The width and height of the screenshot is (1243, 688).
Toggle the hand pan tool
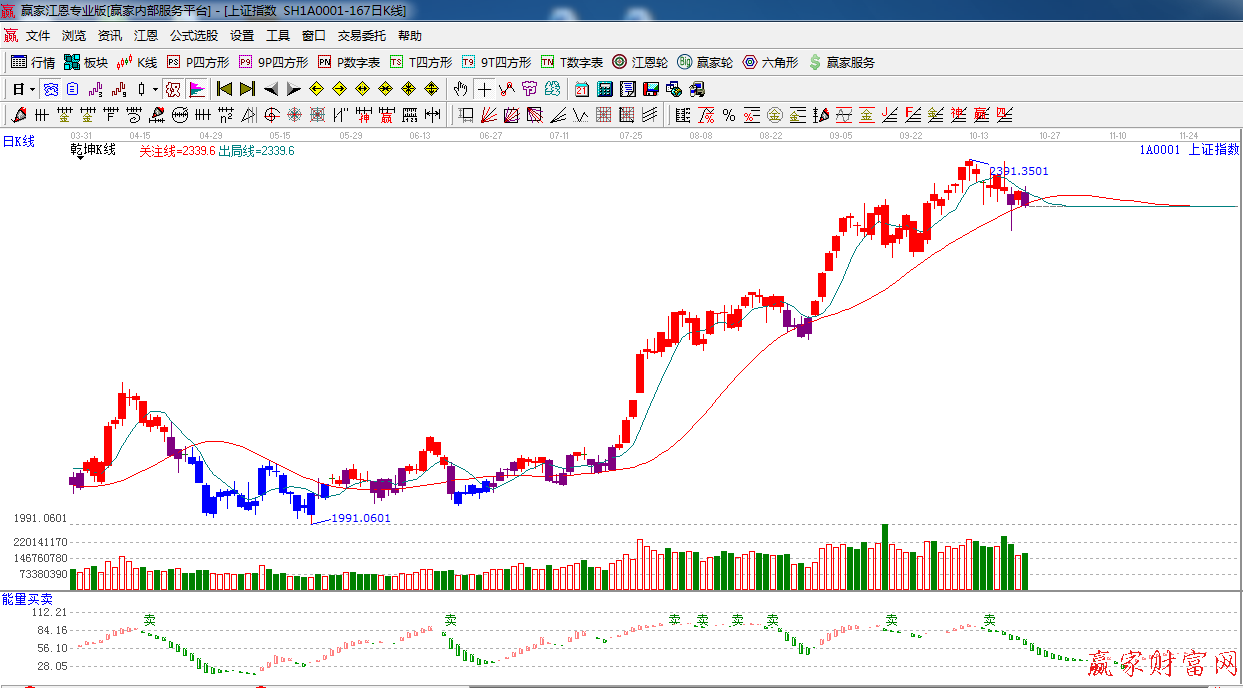point(460,89)
